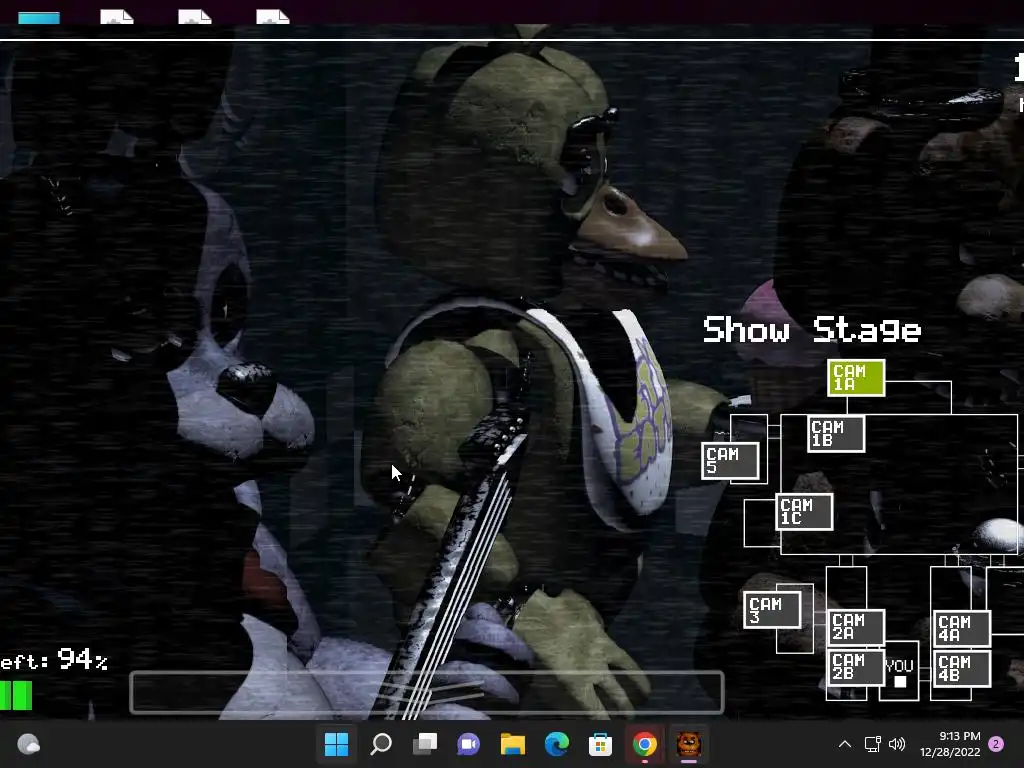Select CAM 2A west hall camera
Viewport: 1024px width, 768px height.
tap(856, 627)
